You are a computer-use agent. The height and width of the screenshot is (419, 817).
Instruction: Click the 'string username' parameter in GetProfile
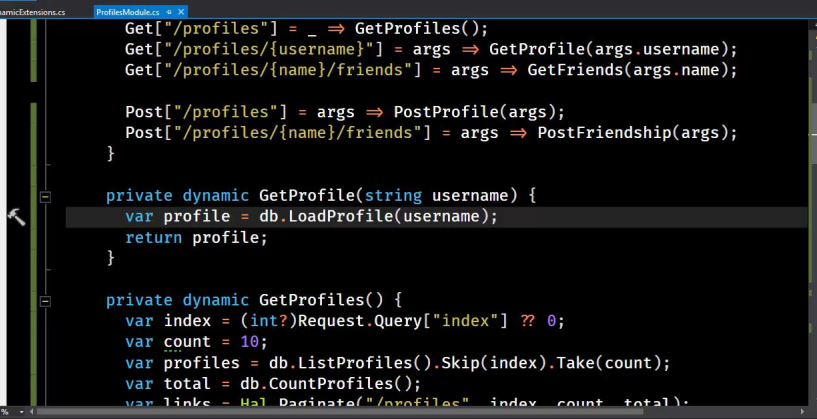[436, 196]
